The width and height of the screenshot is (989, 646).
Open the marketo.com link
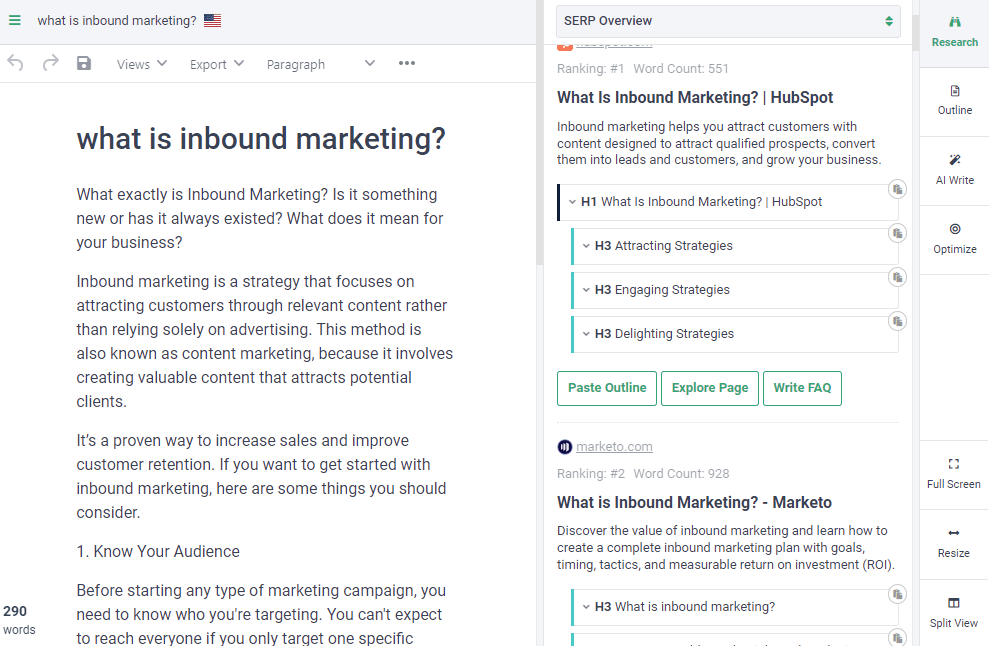pos(614,446)
